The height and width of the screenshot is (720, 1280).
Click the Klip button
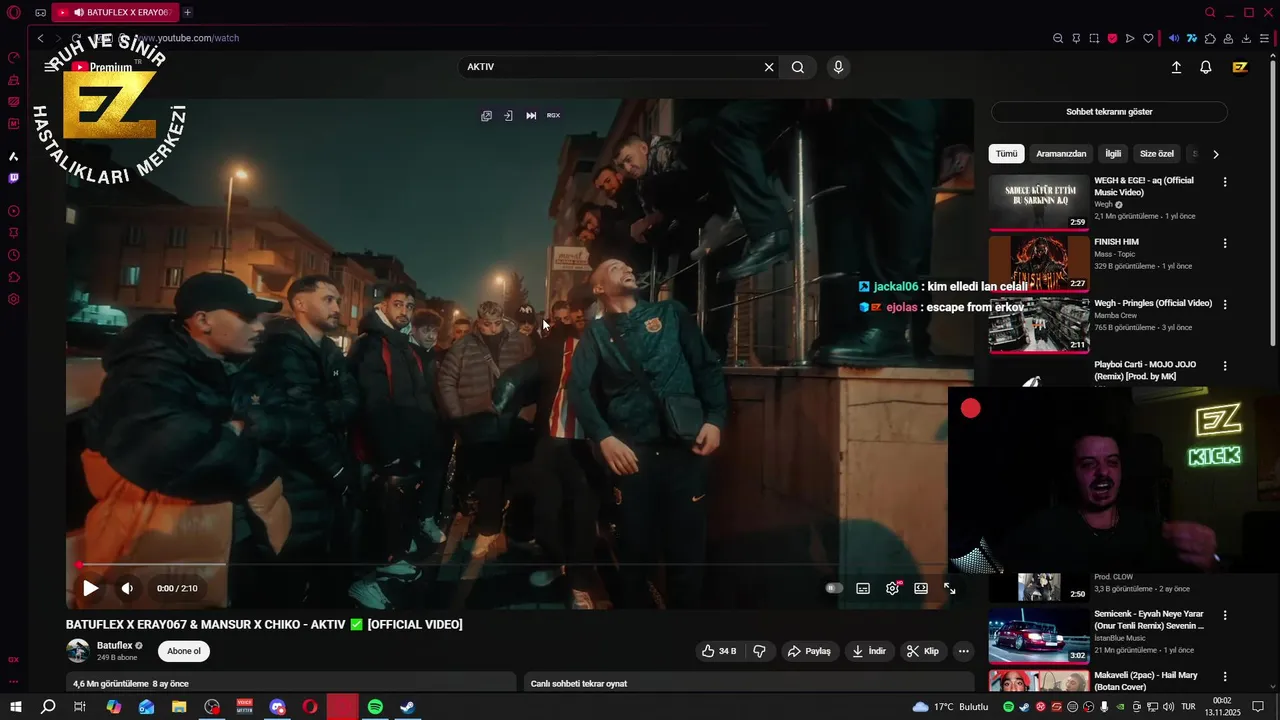click(923, 651)
